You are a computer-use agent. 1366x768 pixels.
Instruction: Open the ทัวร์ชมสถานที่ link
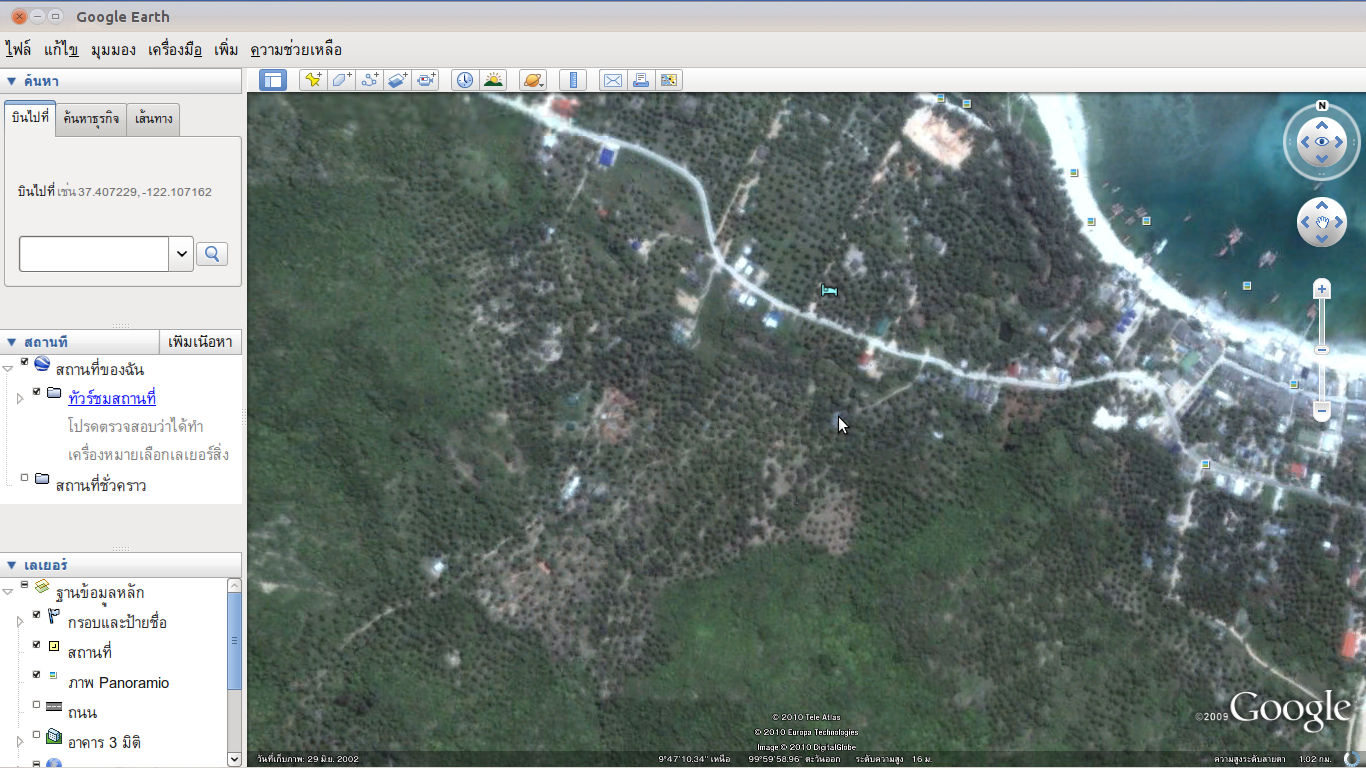(x=112, y=398)
